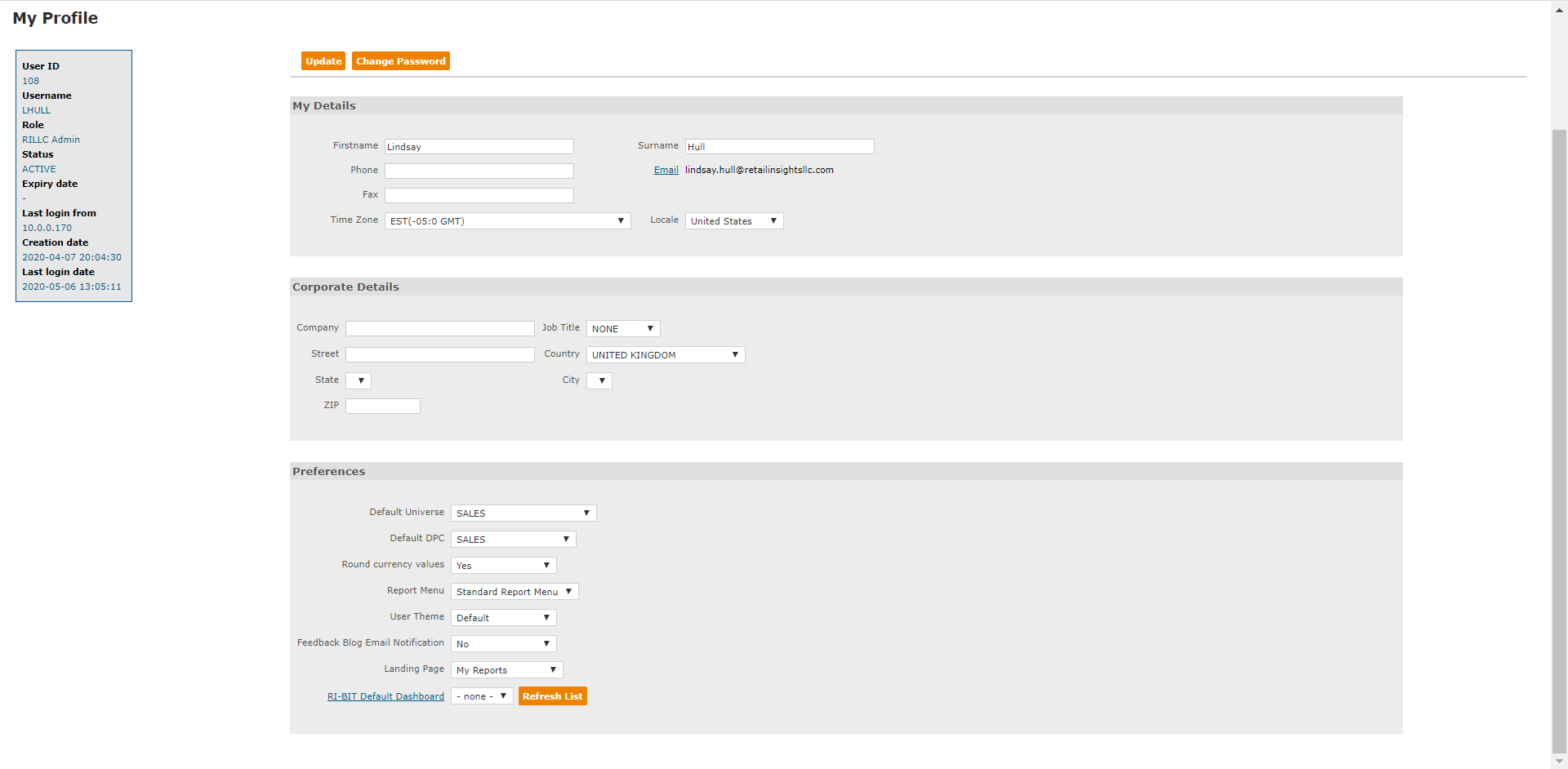Viewport: 1568px width, 769px height.
Task: Open the Default DPC dropdown
Action: point(514,540)
